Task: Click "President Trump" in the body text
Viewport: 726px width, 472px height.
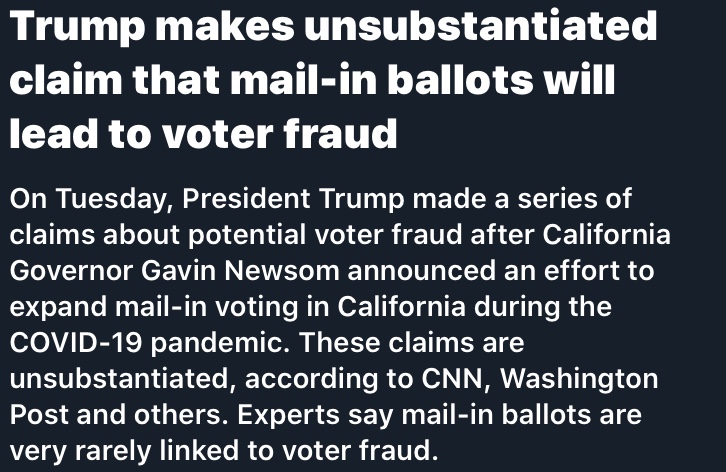Action: tap(285, 198)
